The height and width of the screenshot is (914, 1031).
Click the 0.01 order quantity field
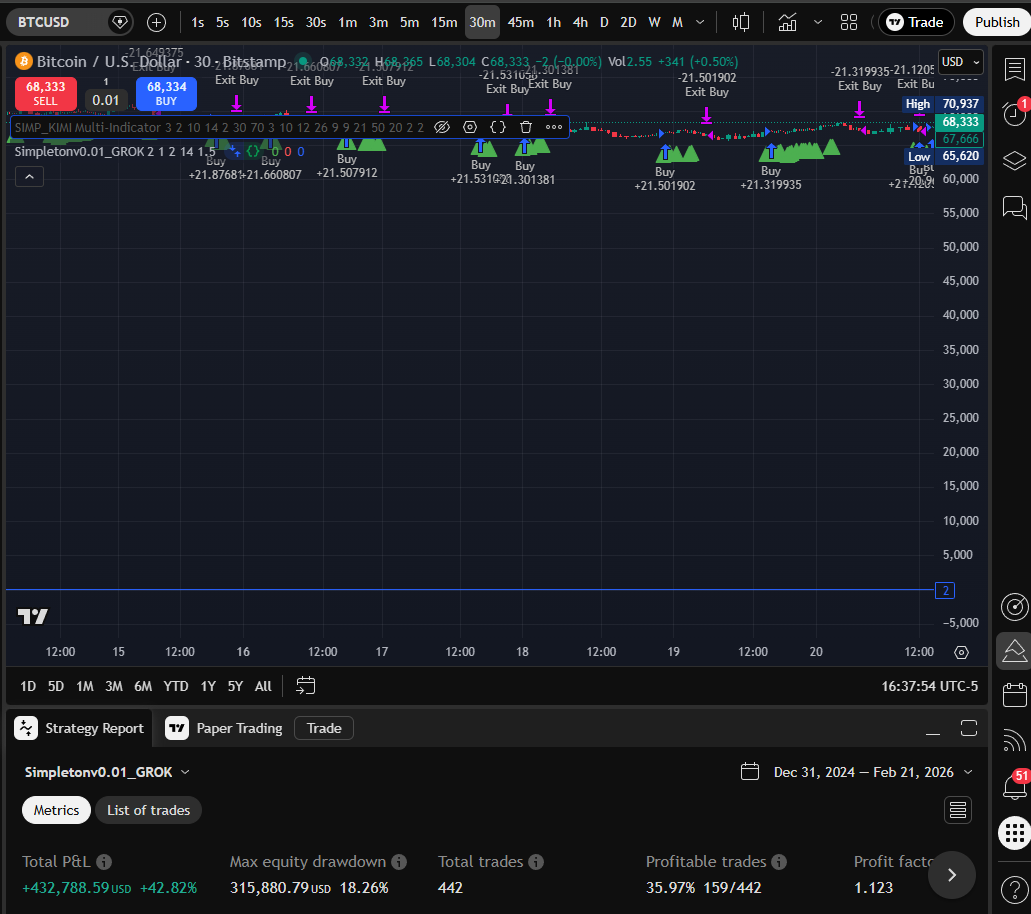tap(106, 100)
